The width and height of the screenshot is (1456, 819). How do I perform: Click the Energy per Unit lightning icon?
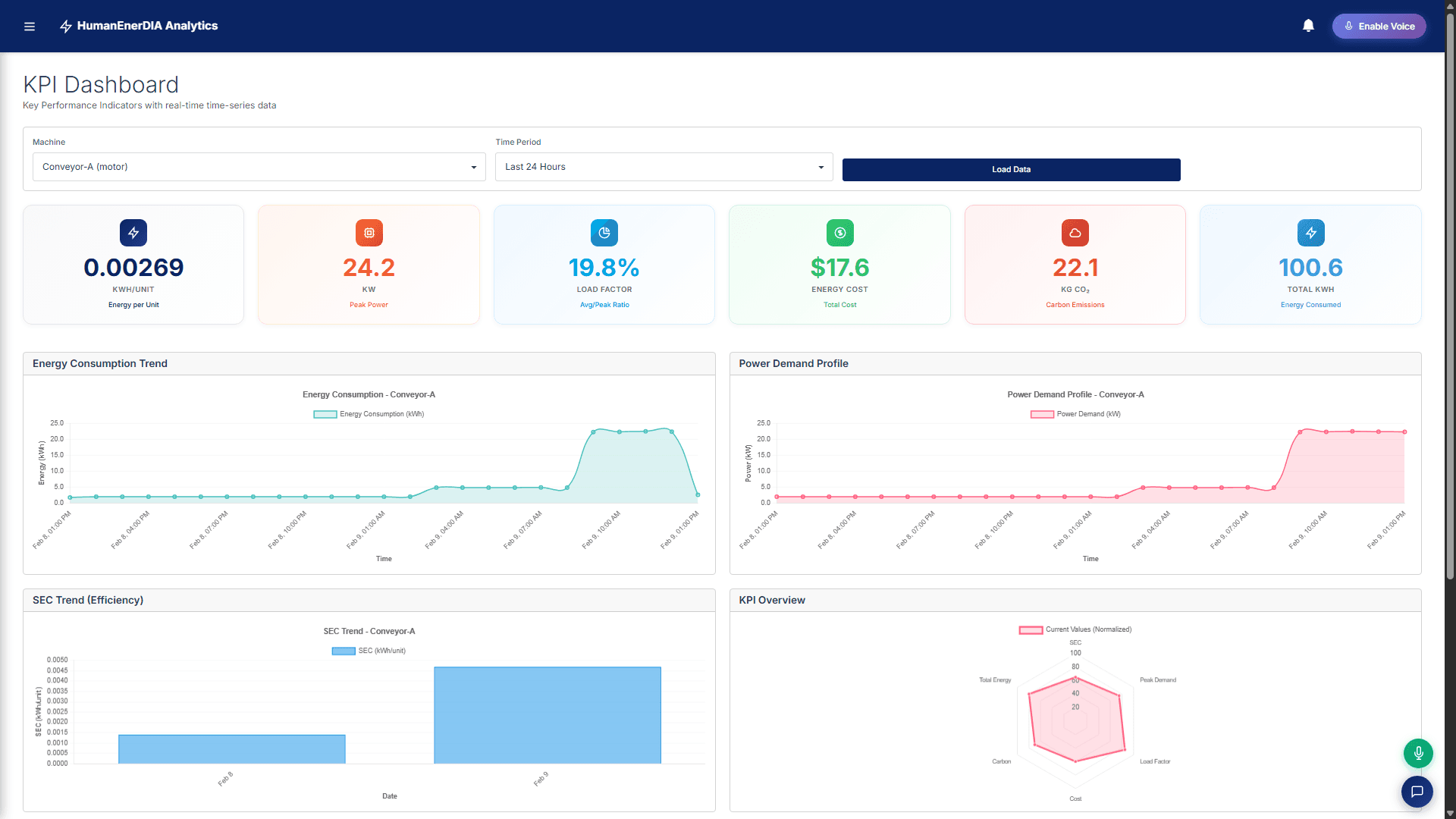(x=133, y=233)
